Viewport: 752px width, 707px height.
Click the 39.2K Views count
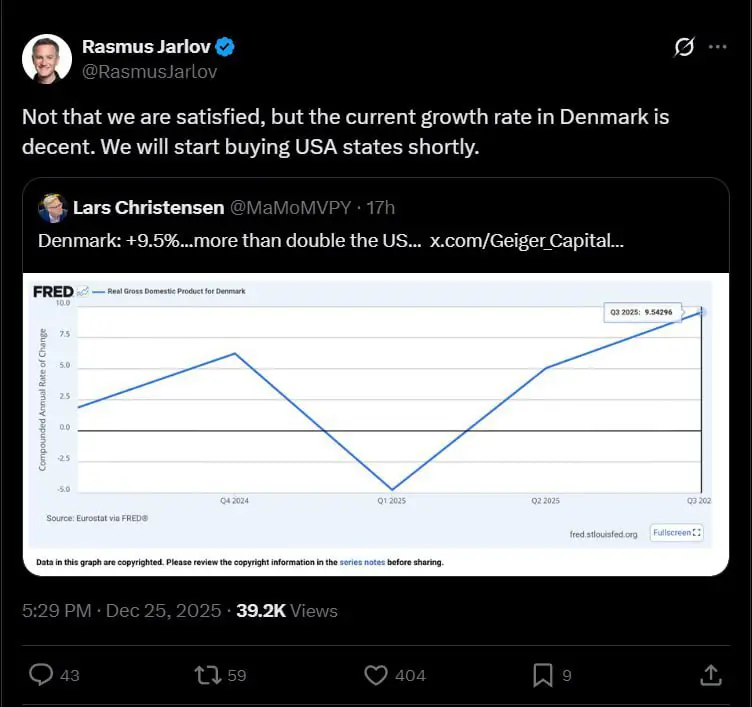coord(286,611)
